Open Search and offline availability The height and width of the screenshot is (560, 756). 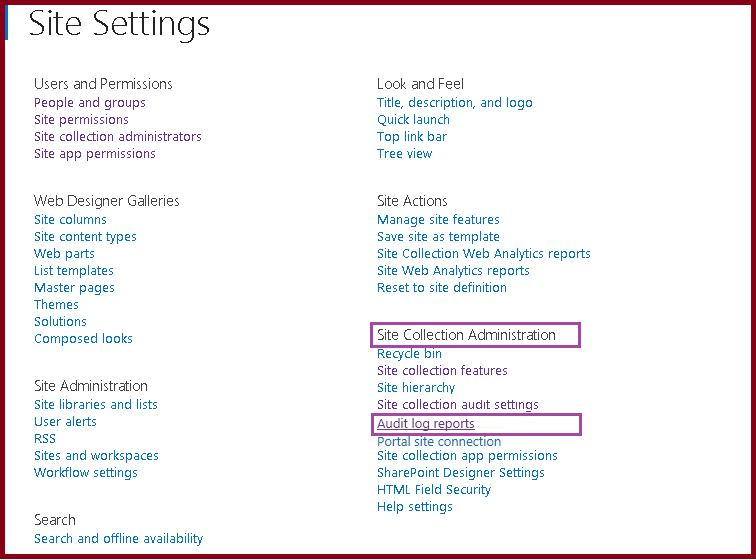click(x=118, y=538)
